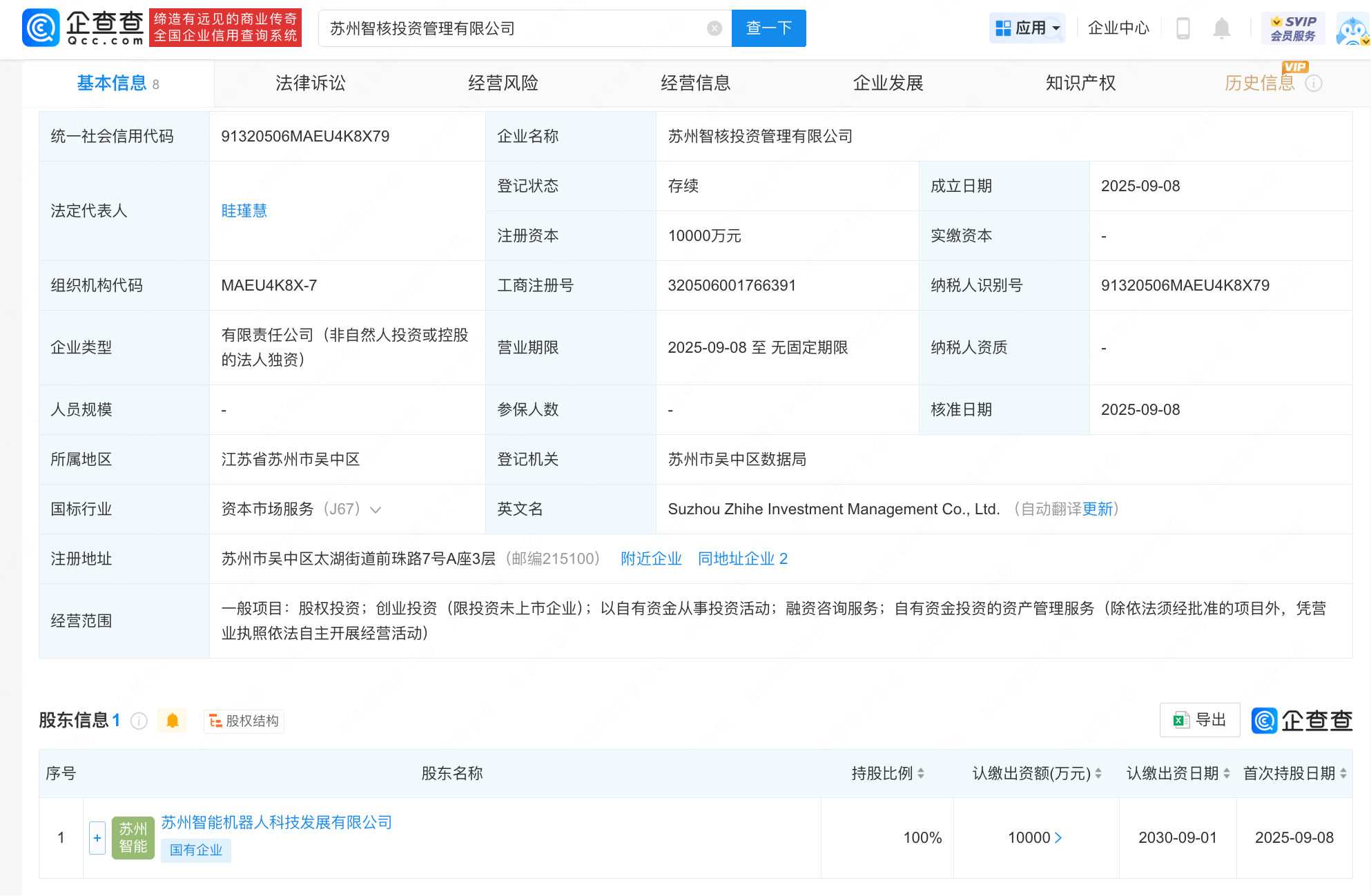Image resolution: width=1371 pixels, height=896 pixels.
Task: Switch to 基本信息 tab
Action: 118,84
